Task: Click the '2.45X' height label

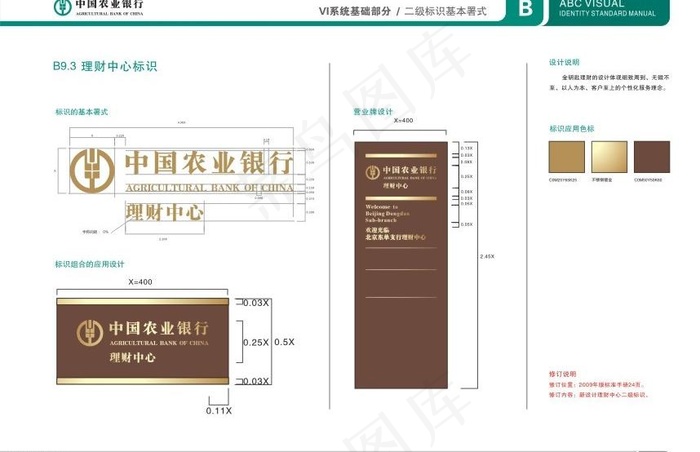Action: [x=487, y=256]
